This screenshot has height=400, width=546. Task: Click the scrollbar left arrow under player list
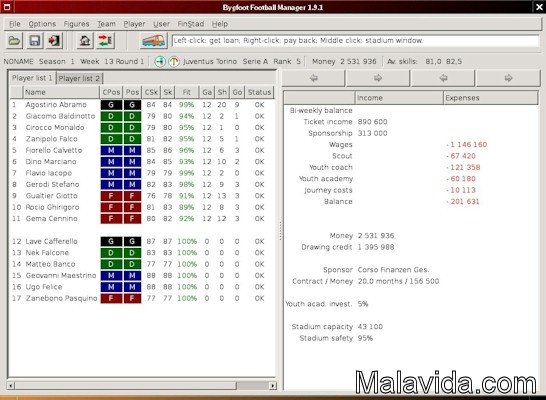click(11, 385)
